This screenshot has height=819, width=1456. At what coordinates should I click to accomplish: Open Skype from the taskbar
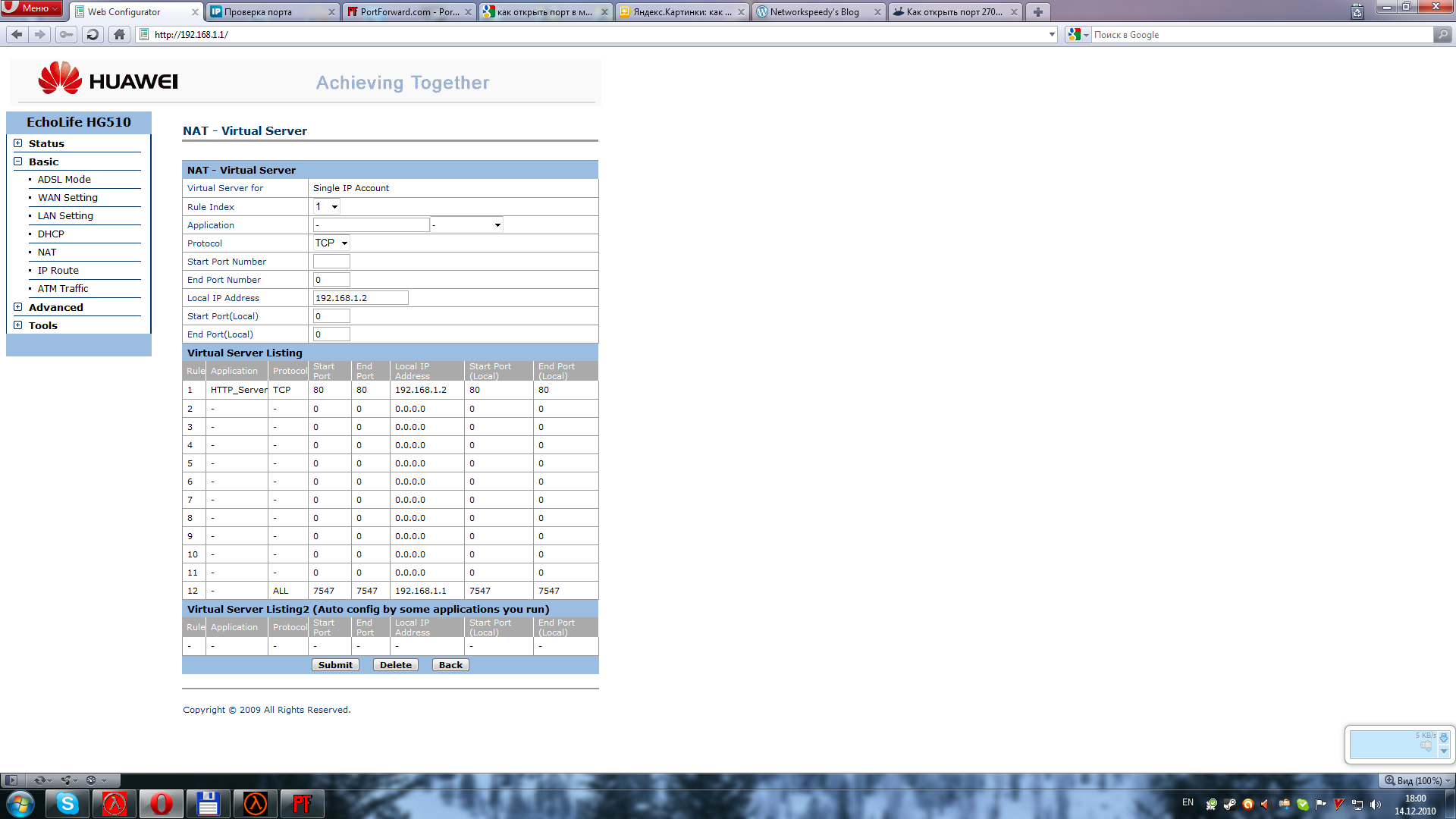(67, 803)
